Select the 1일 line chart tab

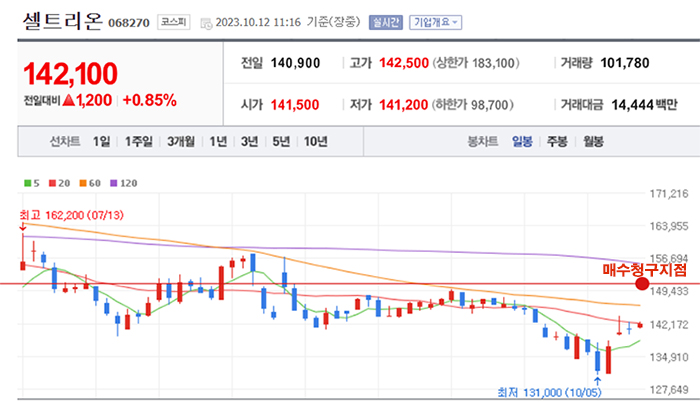tap(101, 142)
